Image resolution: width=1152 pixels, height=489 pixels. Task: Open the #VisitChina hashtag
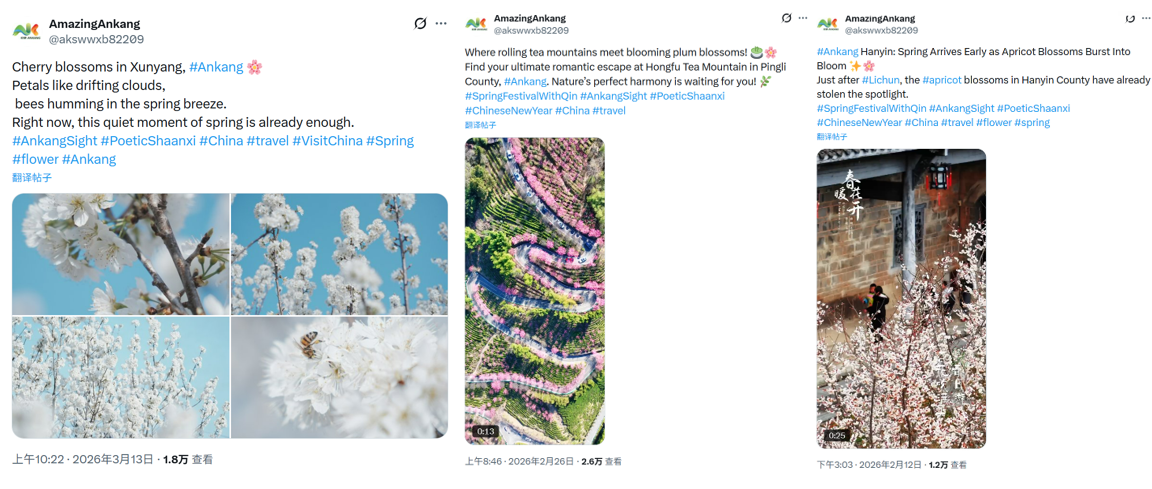(326, 141)
